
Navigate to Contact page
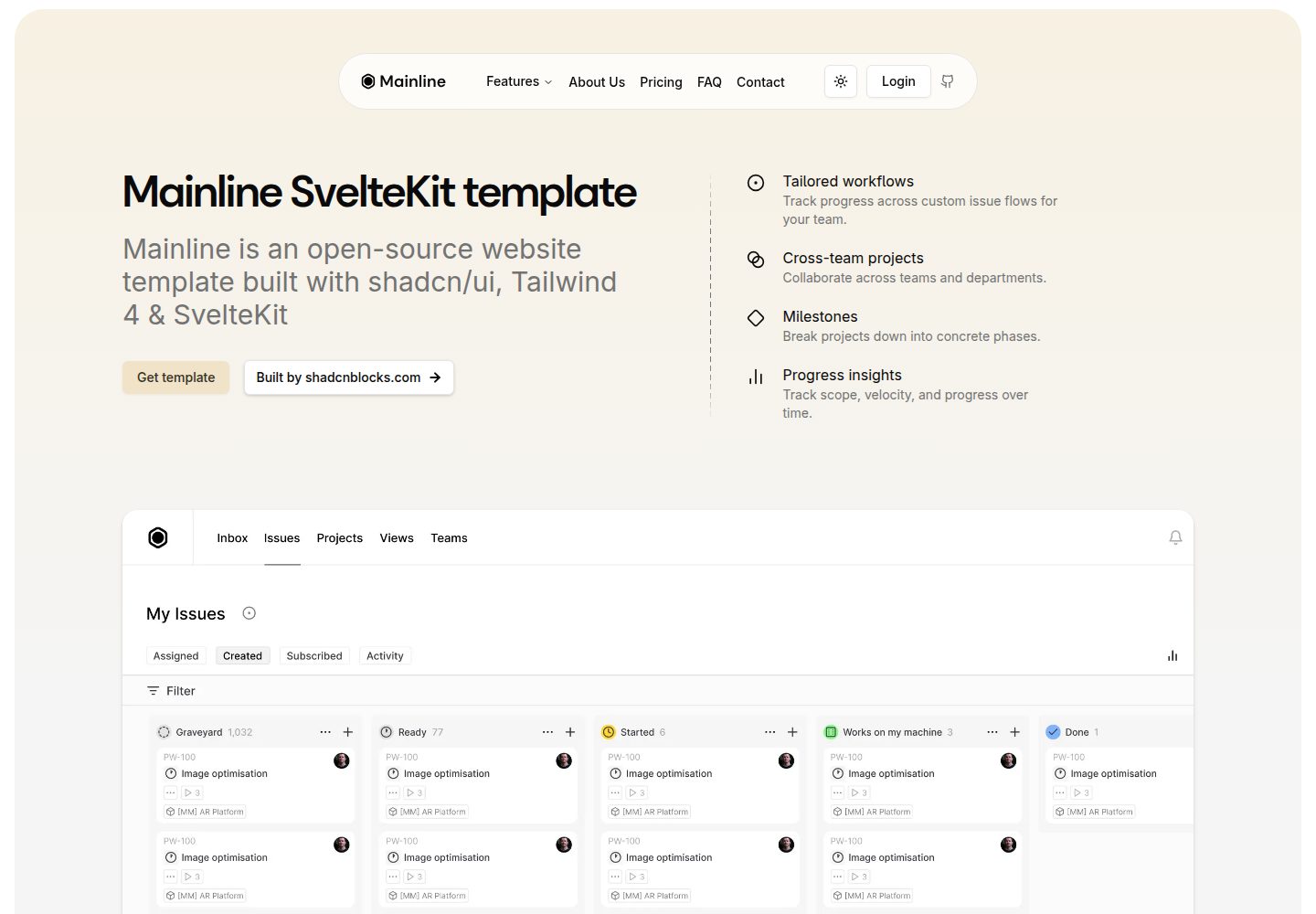[x=760, y=82]
